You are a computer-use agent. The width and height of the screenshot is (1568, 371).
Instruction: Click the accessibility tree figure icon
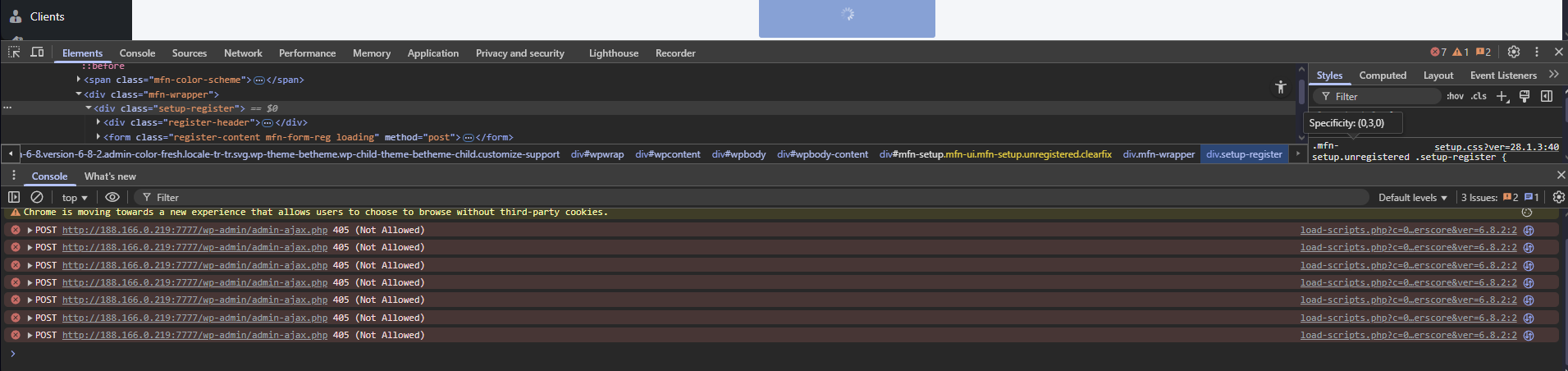tap(1280, 87)
